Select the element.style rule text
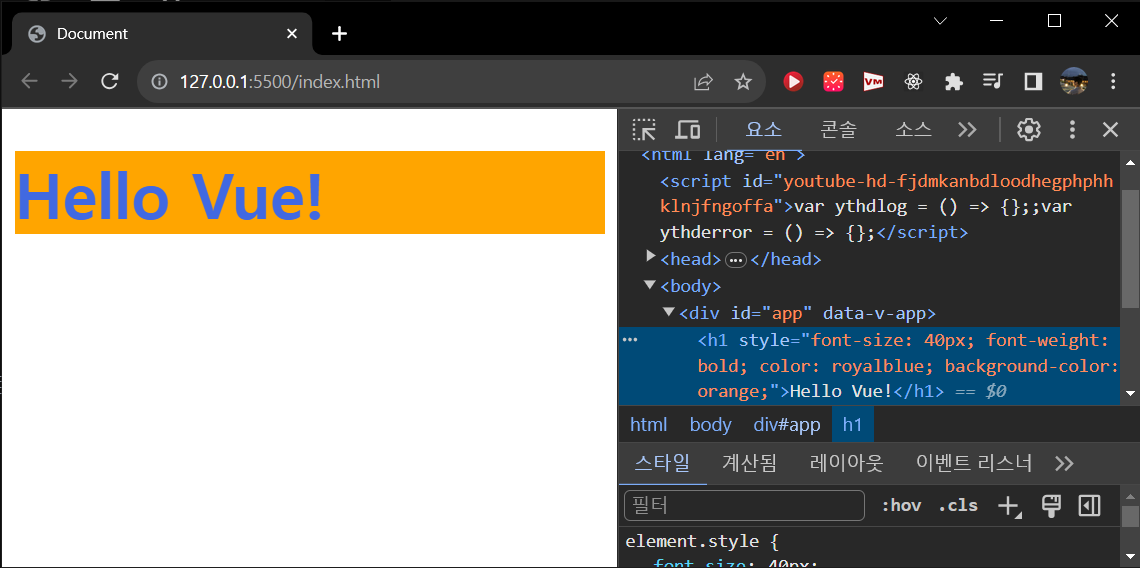Viewport: 1140px width, 568px height. 702,542
